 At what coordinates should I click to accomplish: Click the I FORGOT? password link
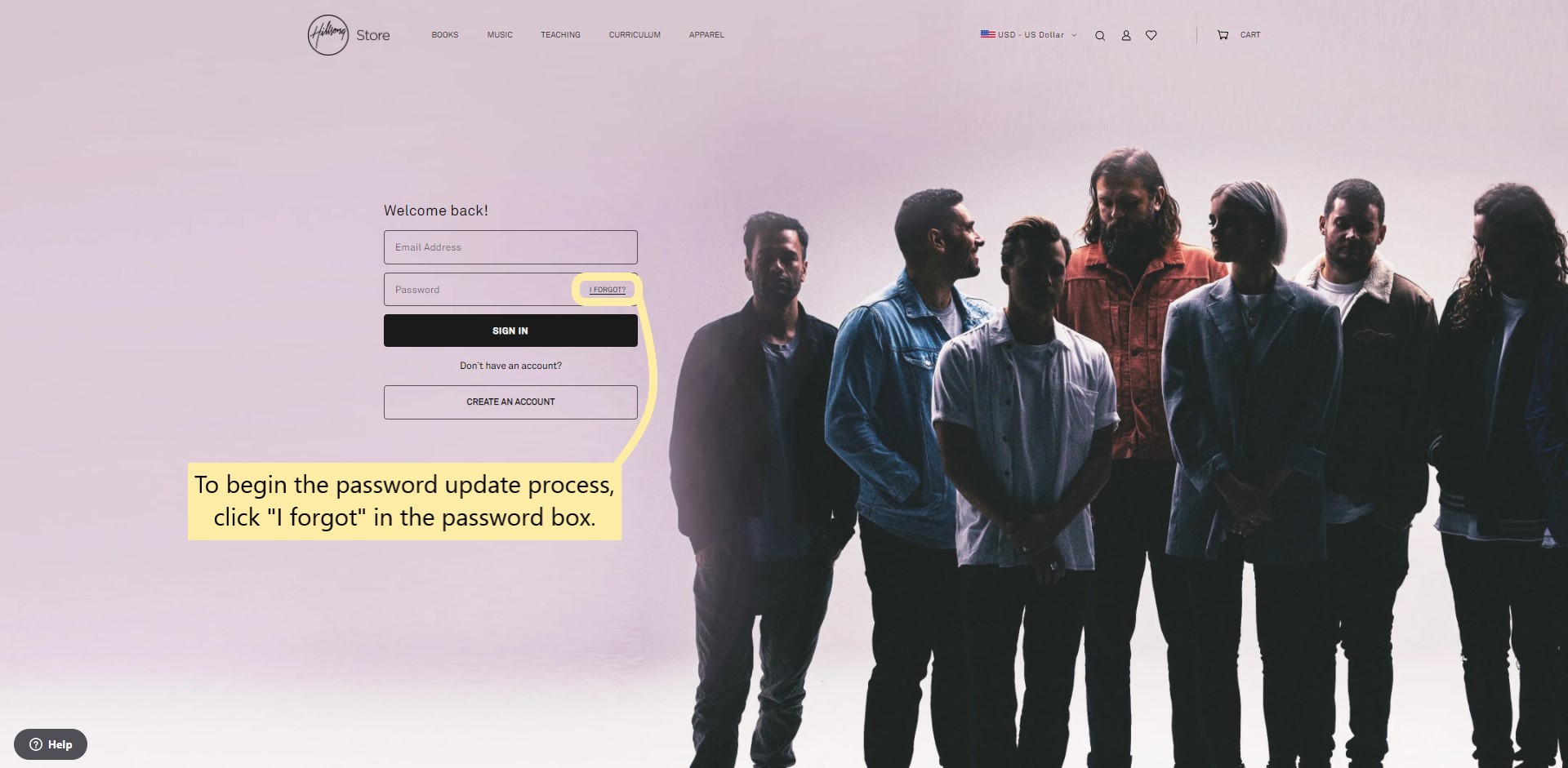(x=608, y=290)
